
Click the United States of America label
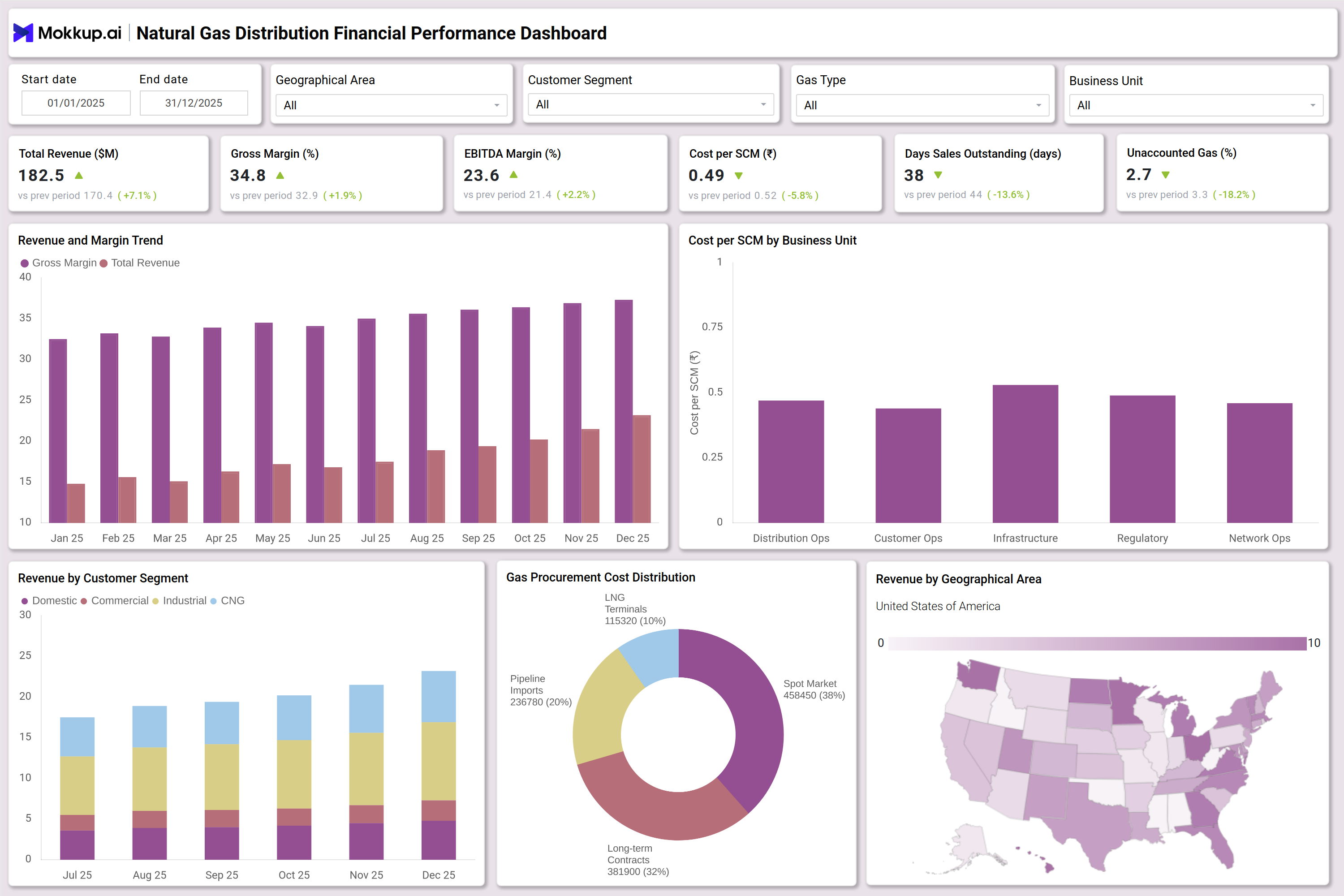click(x=938, y=606)
